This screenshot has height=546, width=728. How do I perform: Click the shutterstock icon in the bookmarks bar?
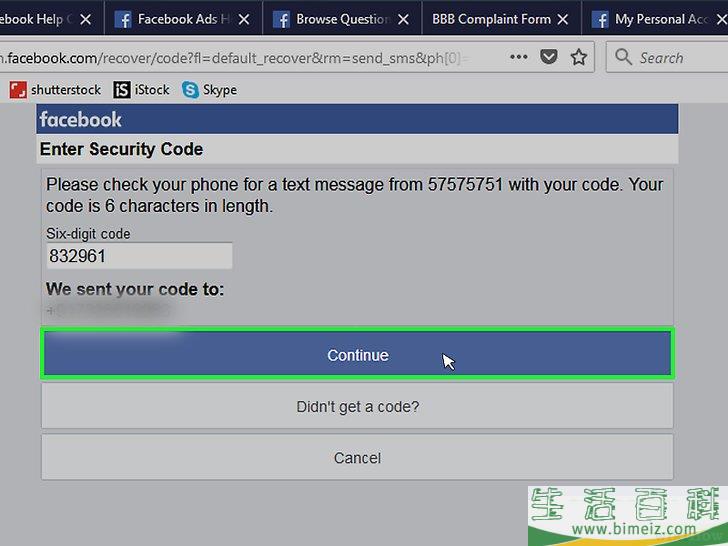(18, 90)
